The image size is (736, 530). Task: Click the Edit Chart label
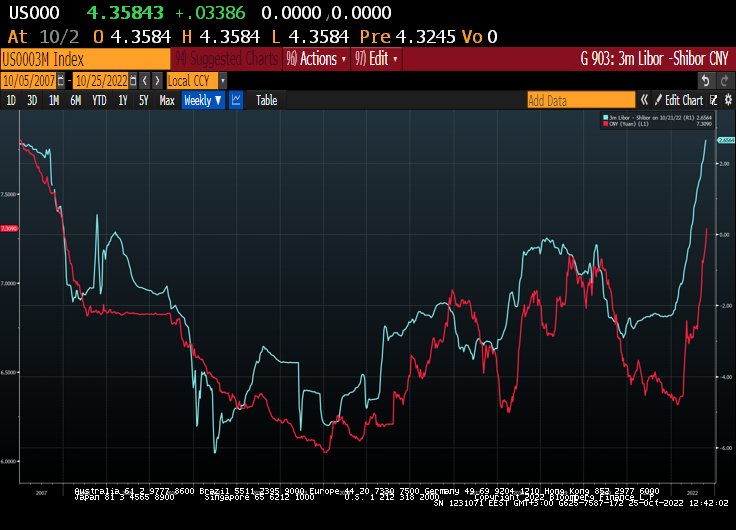683,100
